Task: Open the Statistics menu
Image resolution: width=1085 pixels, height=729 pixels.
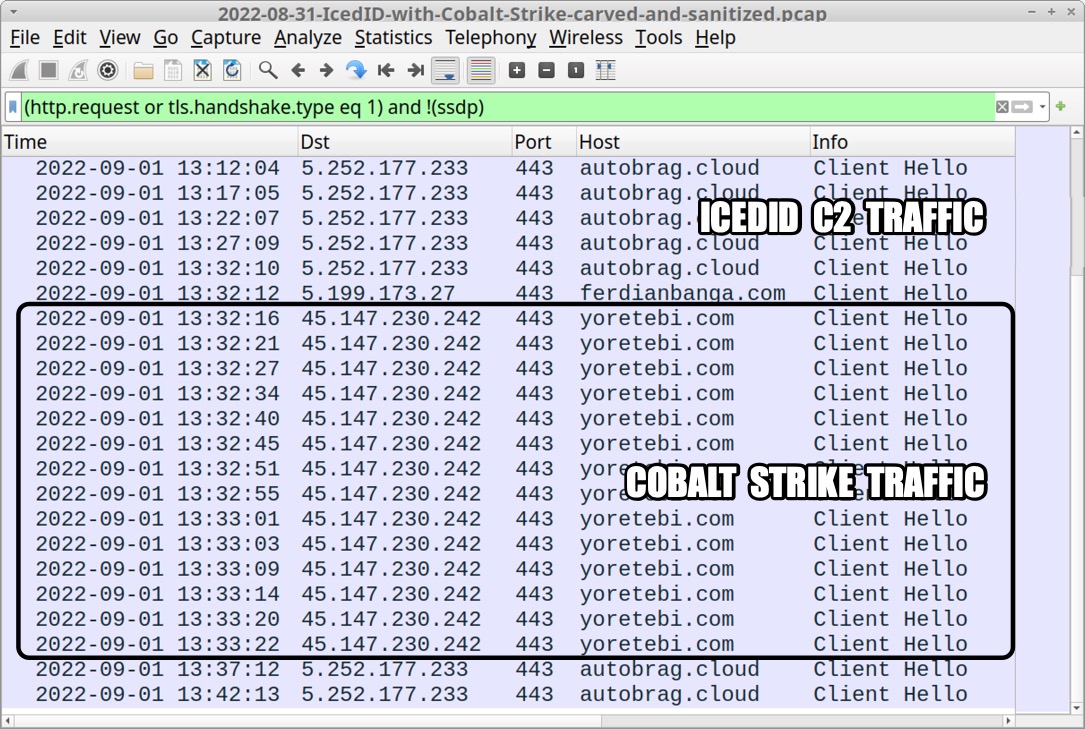Action: tap(393, 38)
